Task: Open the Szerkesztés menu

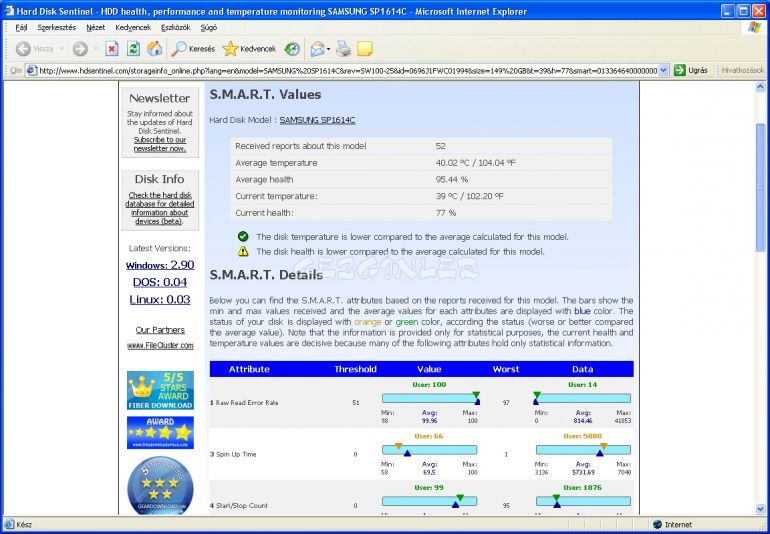Action: [56, 28]
